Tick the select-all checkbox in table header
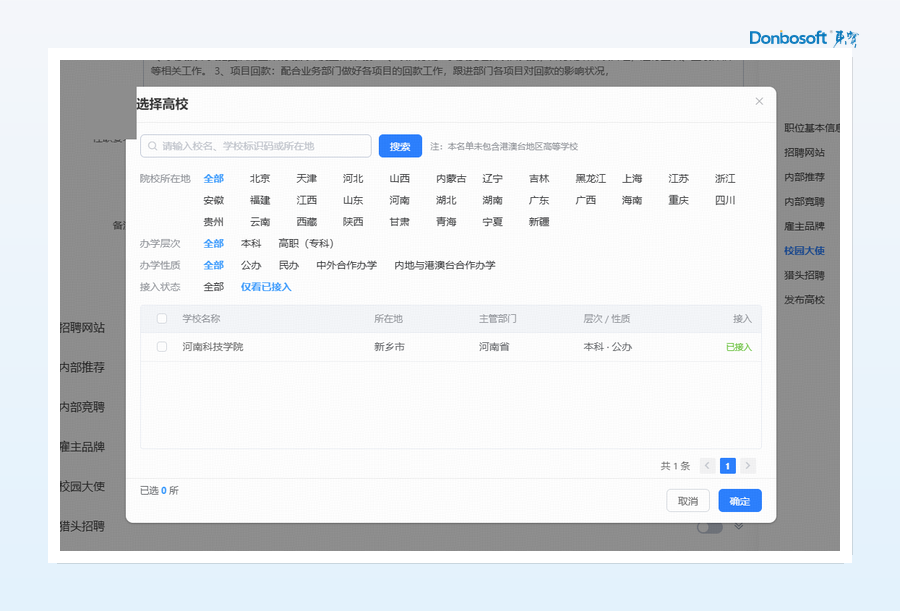Screen dimensions: 900x611 (x=162, y=319)
